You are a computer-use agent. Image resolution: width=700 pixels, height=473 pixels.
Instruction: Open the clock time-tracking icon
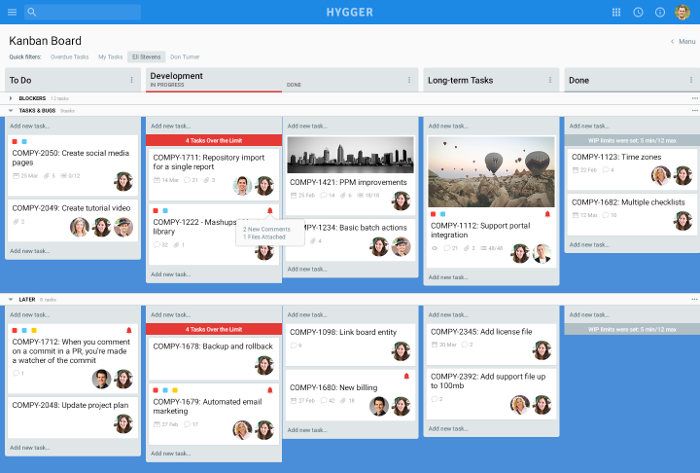(638, 12)
